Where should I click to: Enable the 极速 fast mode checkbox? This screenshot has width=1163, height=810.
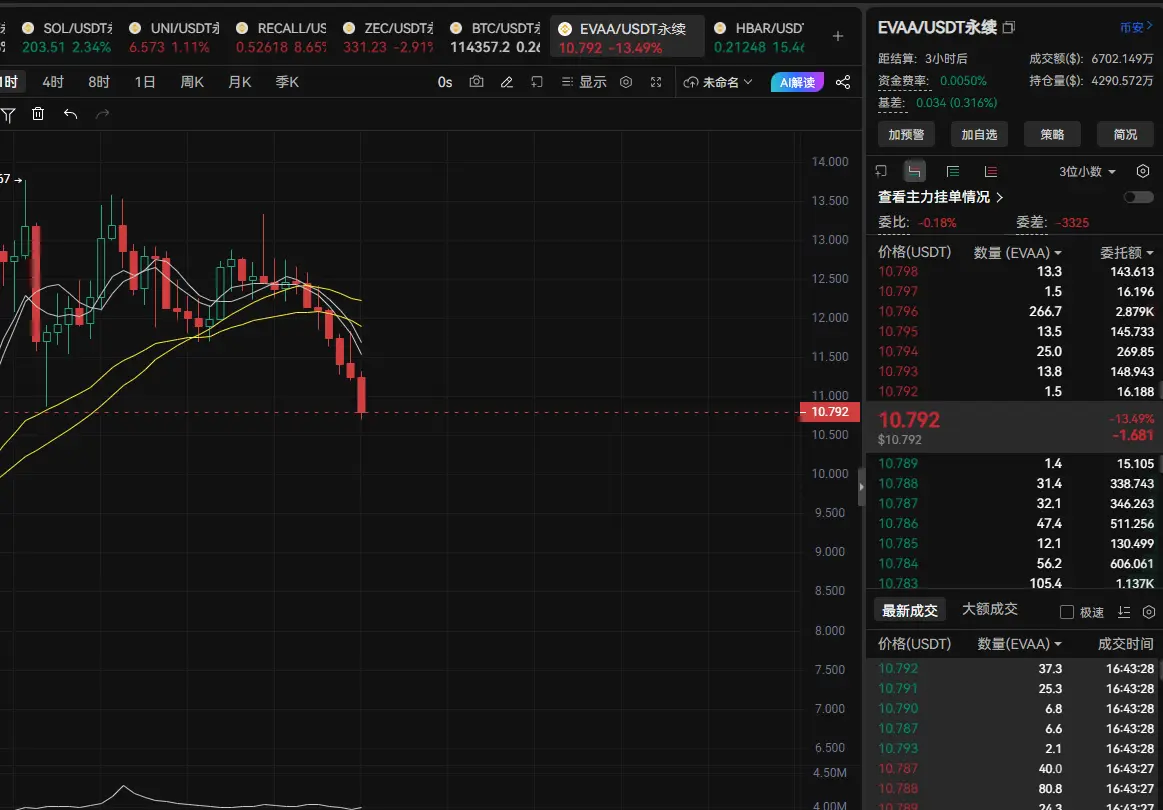(1067, 612)
